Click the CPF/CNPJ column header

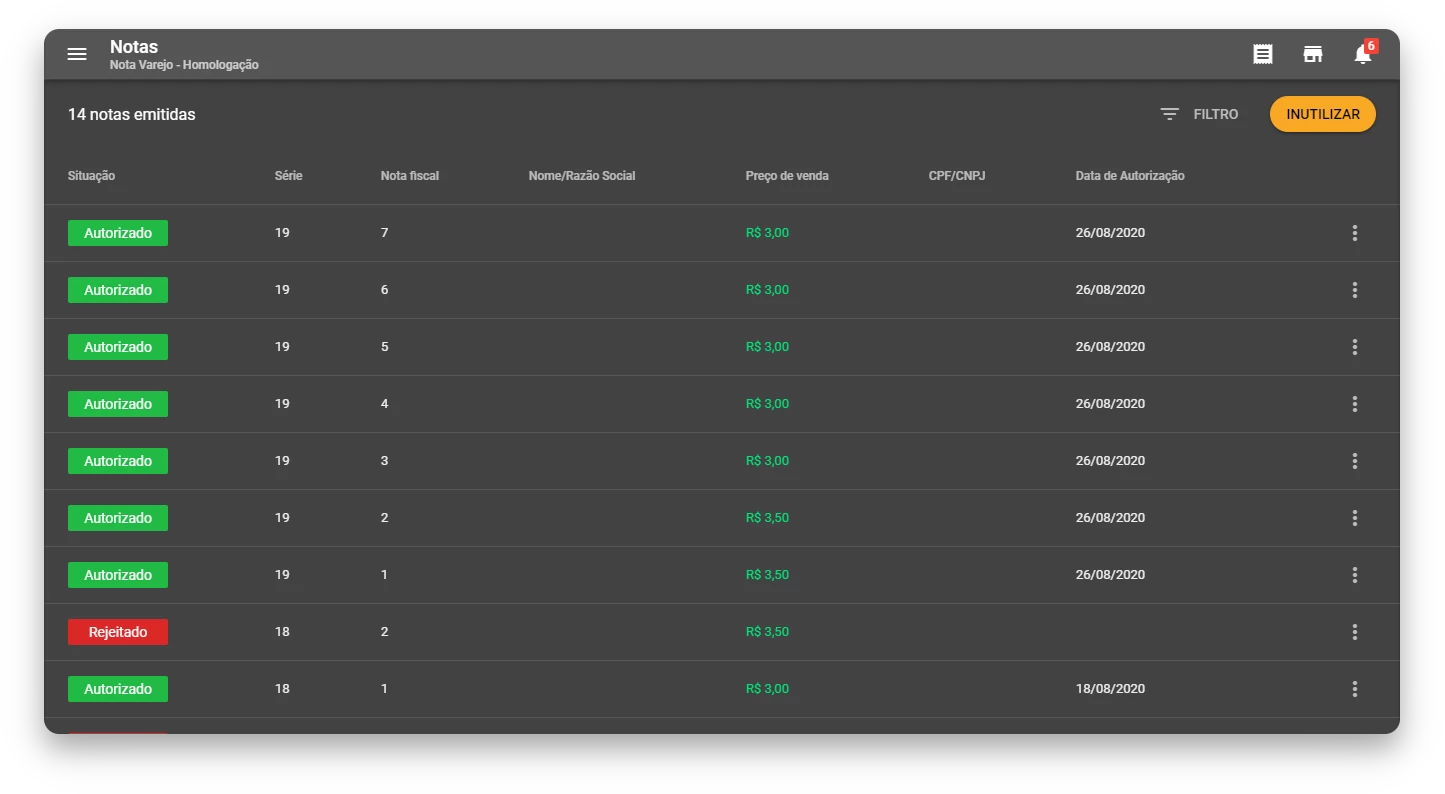(957, 176)
